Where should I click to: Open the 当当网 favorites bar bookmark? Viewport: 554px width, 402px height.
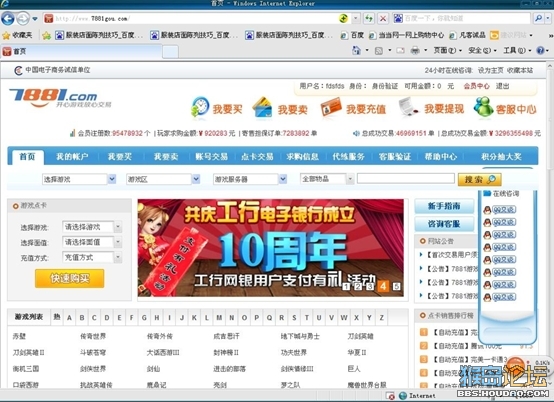(407, 35)
